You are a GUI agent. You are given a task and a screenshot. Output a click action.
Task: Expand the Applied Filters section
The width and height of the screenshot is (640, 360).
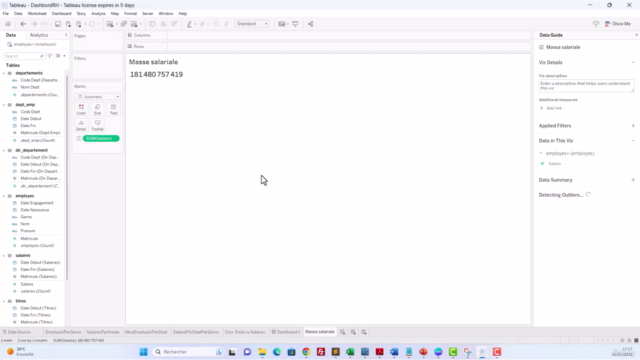[633, 126]
